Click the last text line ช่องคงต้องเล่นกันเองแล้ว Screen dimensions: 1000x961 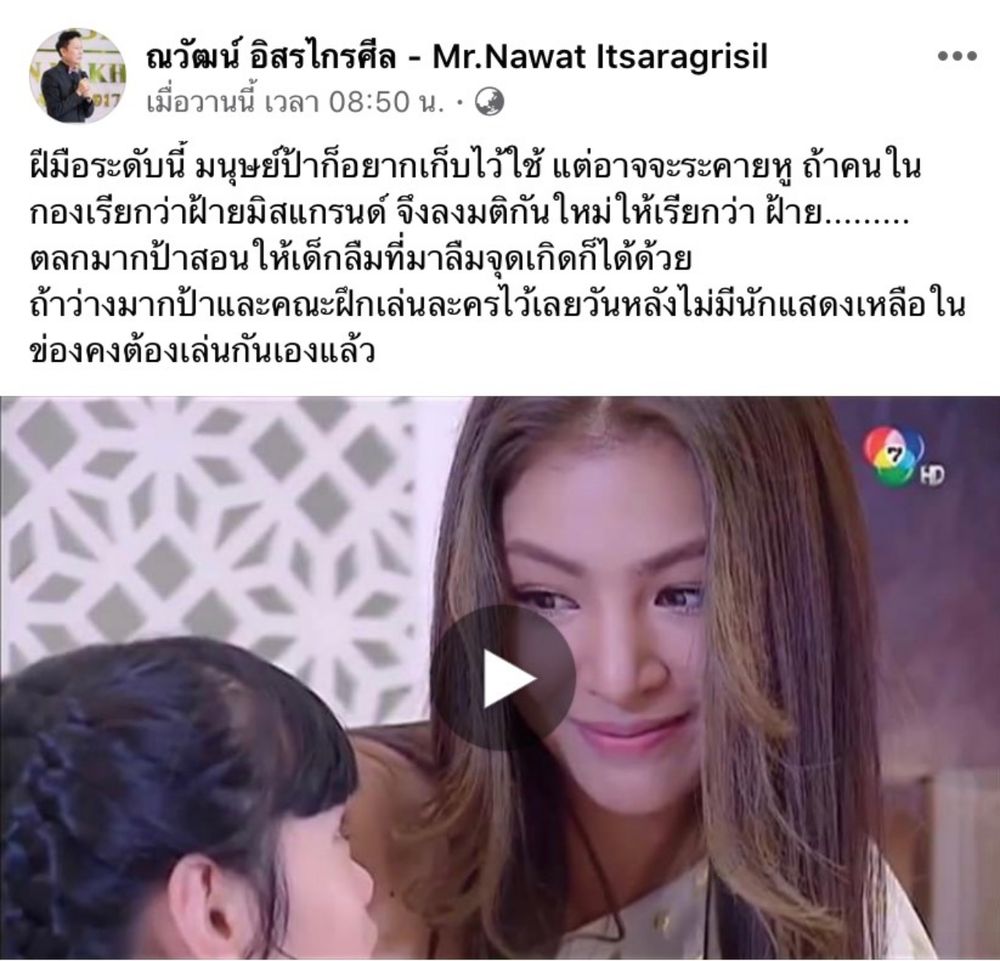point(202,352)
